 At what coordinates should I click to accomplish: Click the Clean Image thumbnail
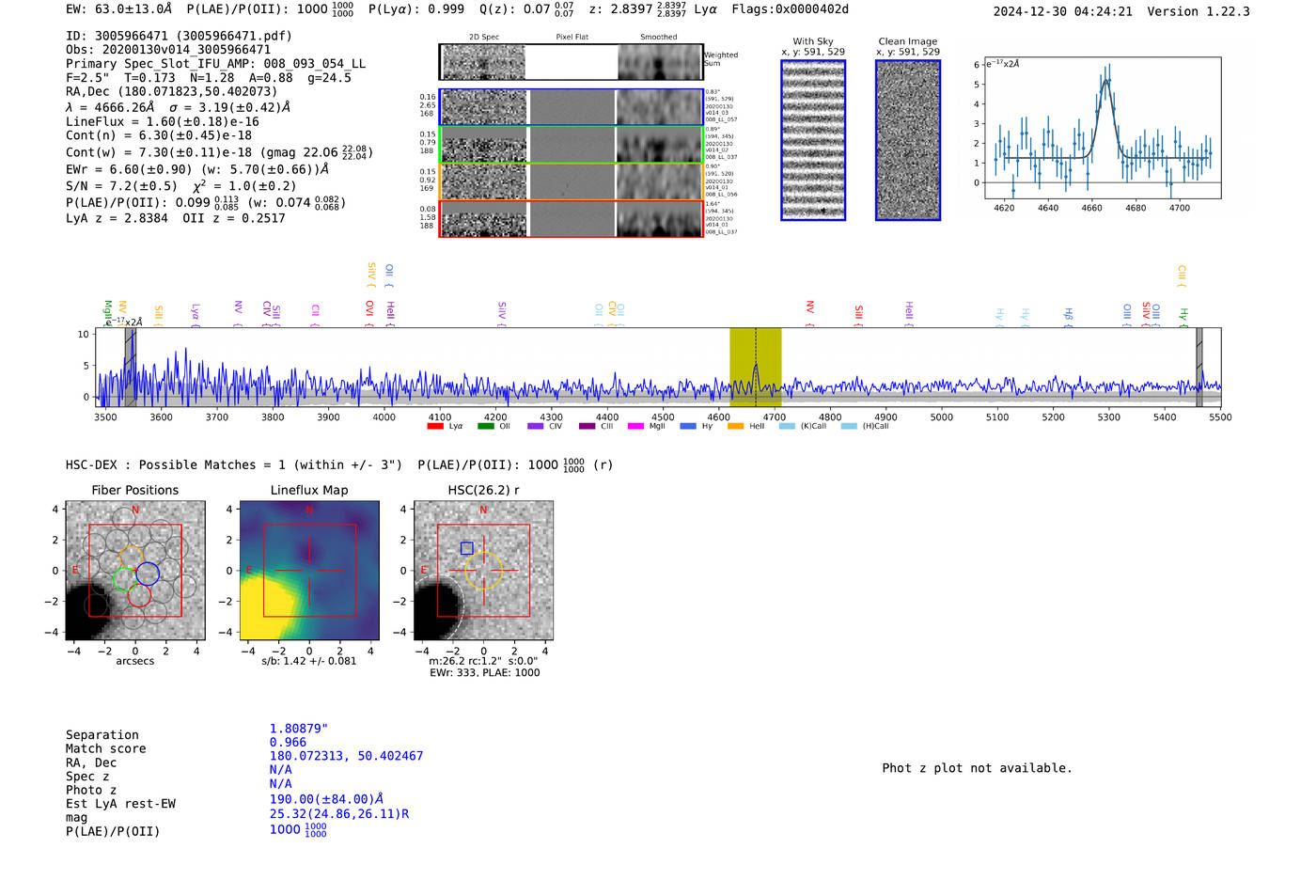[908, 140]
